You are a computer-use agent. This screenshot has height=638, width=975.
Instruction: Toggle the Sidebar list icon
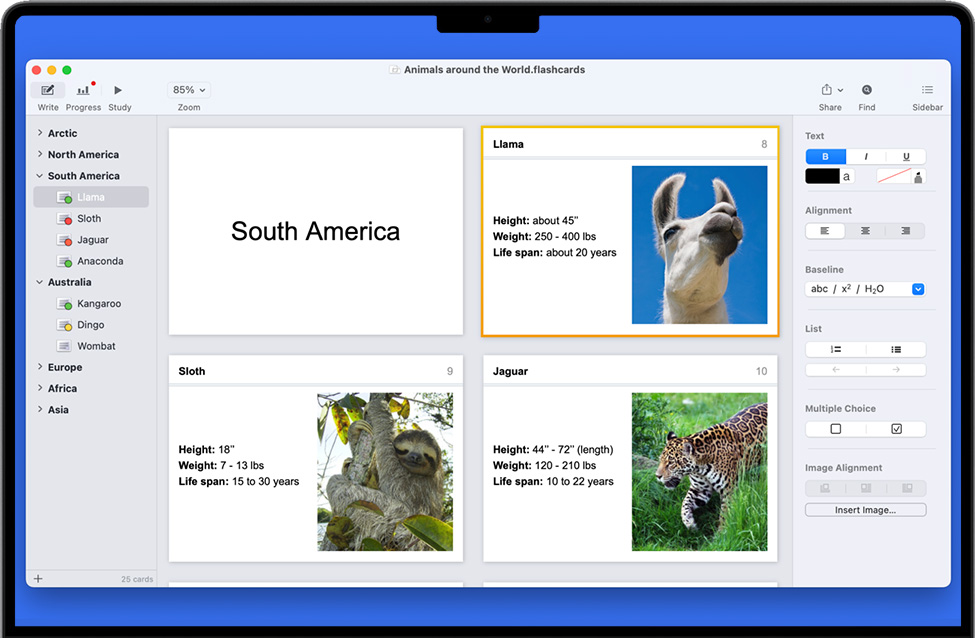(927, 90)
